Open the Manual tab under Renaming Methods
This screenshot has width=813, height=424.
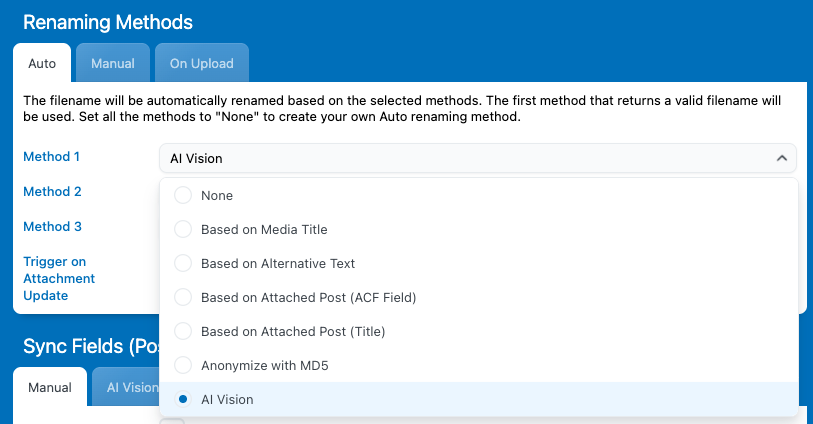[113, 63]
